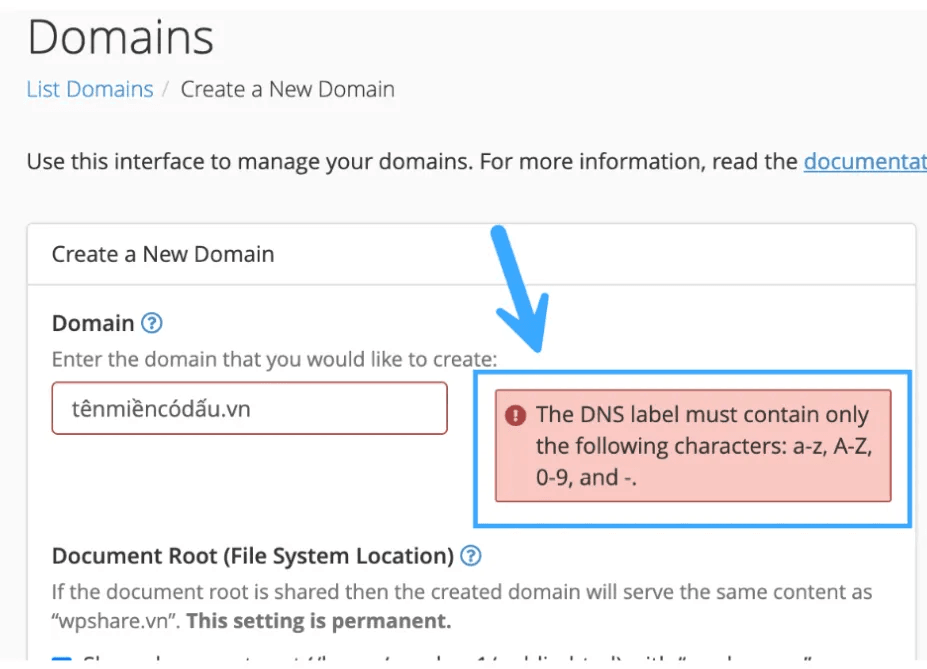This screenshot has height=669, width=927.
Task: Click the highlighted blue error panel border
Action: pos(692,522)
